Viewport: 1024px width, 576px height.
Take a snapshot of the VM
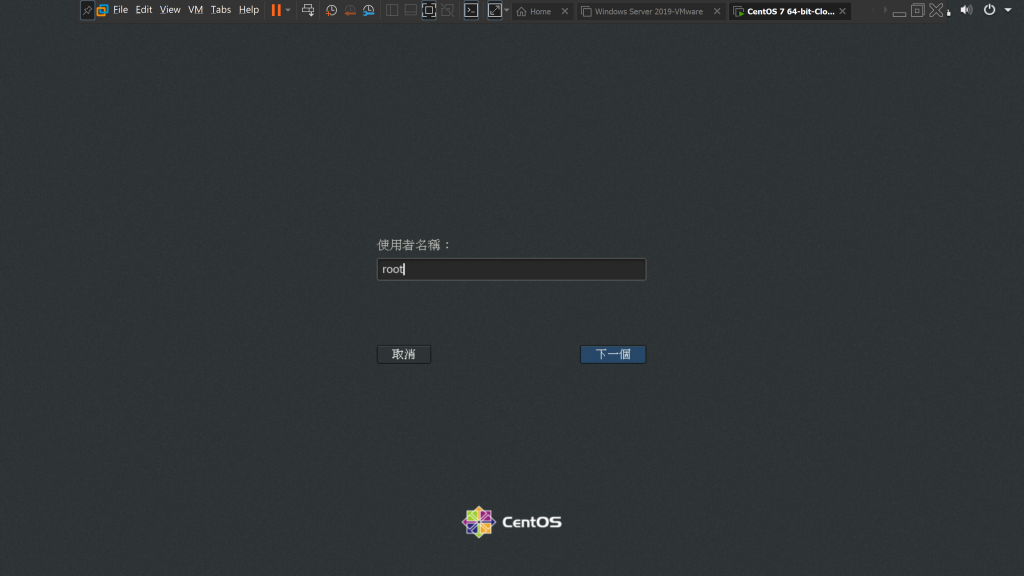pyautogui.click(x=331, y=10)
